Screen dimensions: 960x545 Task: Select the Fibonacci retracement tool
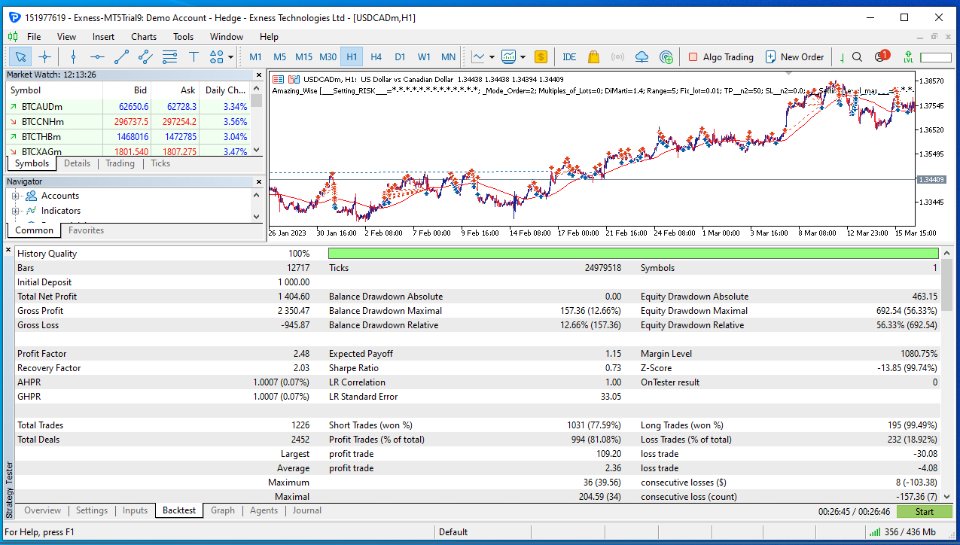pos(170,57)
